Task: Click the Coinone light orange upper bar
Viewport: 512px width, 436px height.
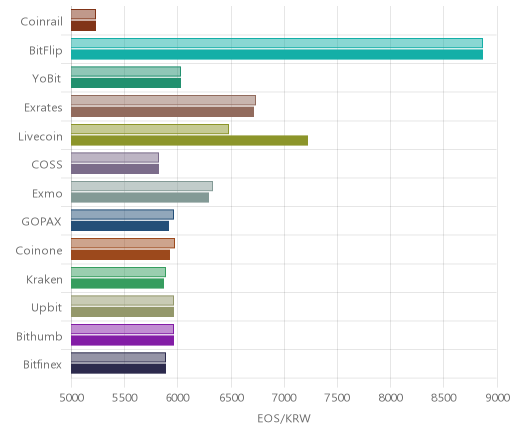Action: (x=123, y=243)
